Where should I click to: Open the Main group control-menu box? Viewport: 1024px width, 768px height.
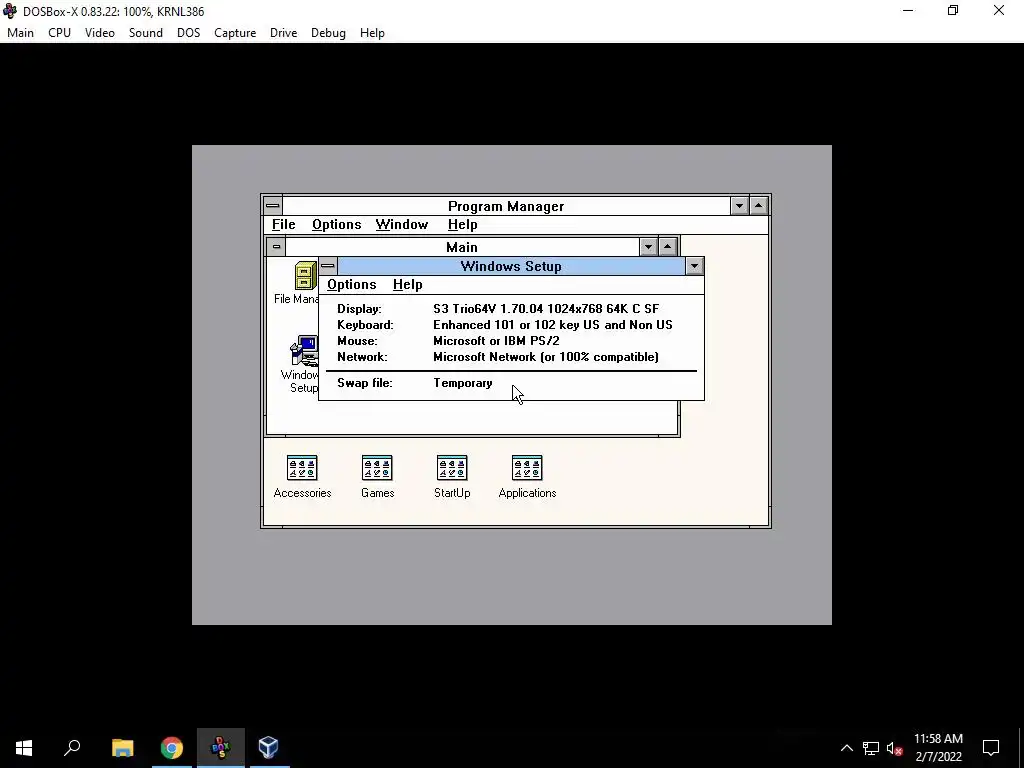276,247
